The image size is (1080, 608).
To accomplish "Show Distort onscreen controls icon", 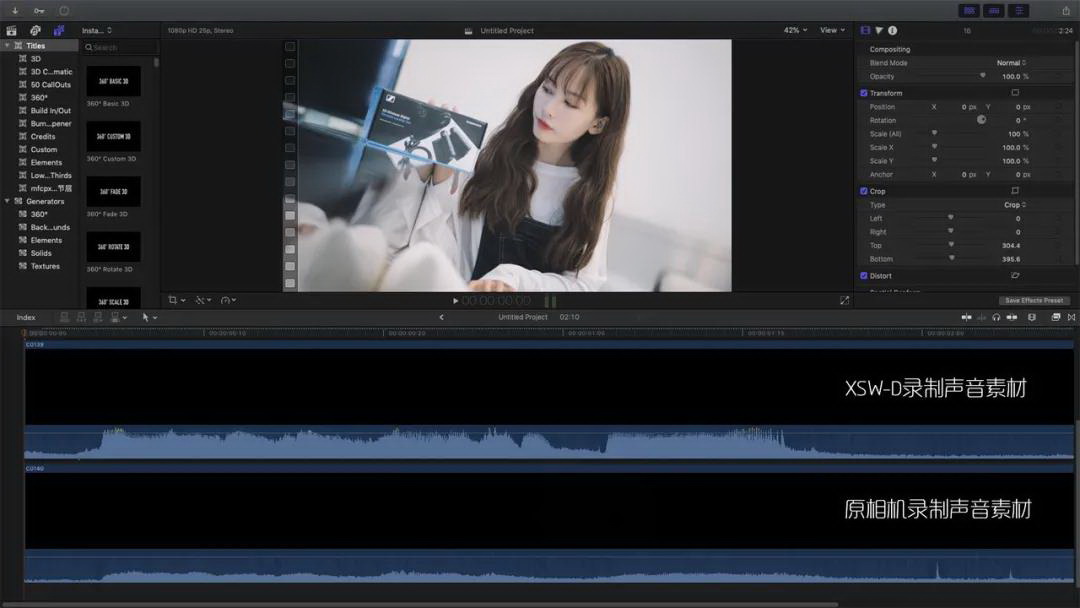I will pyautogui.click(x=1015, y=275).
